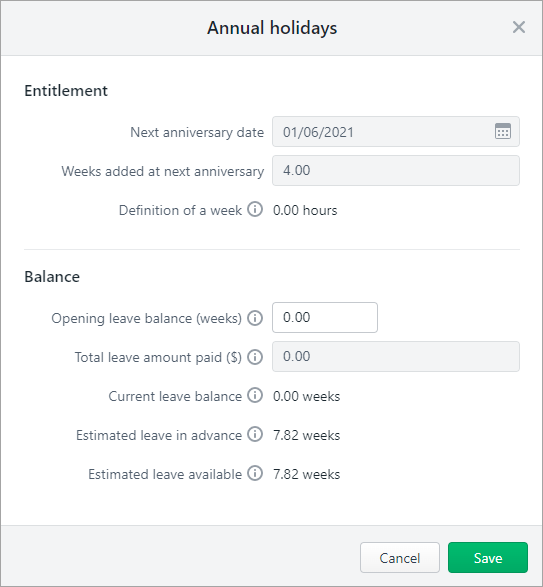Show info for Estimated leave in advance
The image size is (543, 587).
[255, 434]
